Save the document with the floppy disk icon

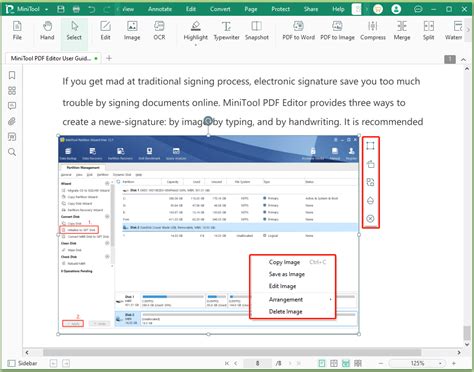coord(61,9)
